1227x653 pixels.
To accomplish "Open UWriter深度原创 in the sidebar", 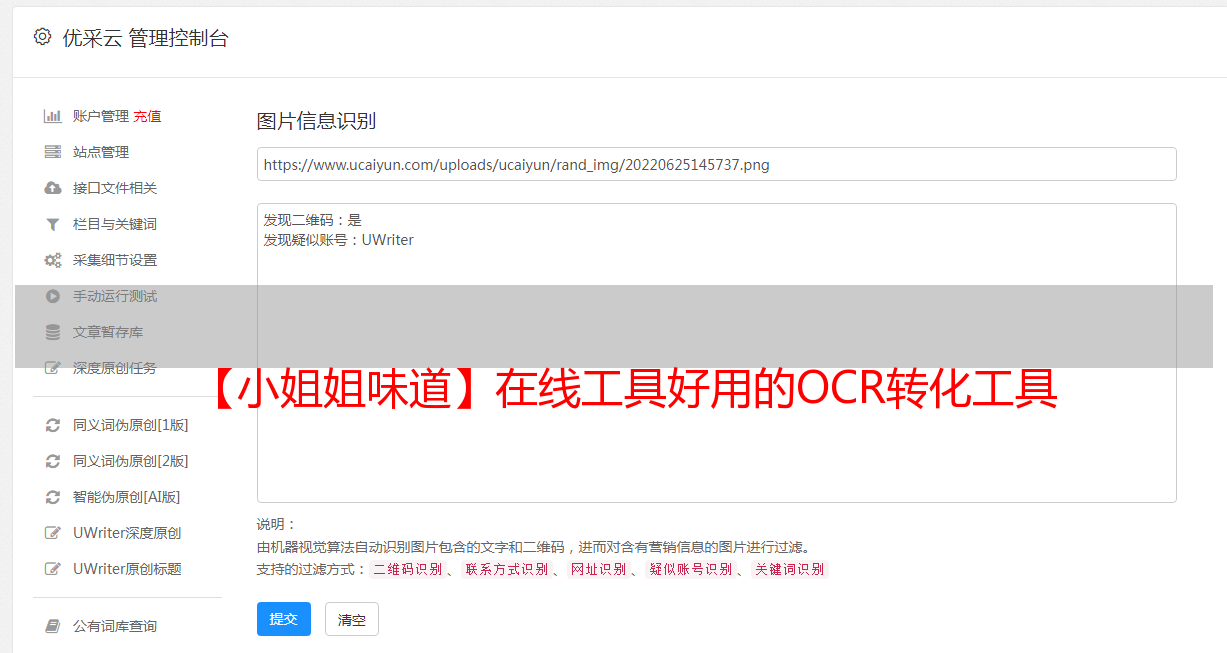I will pyautogui.click(x=127, y=533).
